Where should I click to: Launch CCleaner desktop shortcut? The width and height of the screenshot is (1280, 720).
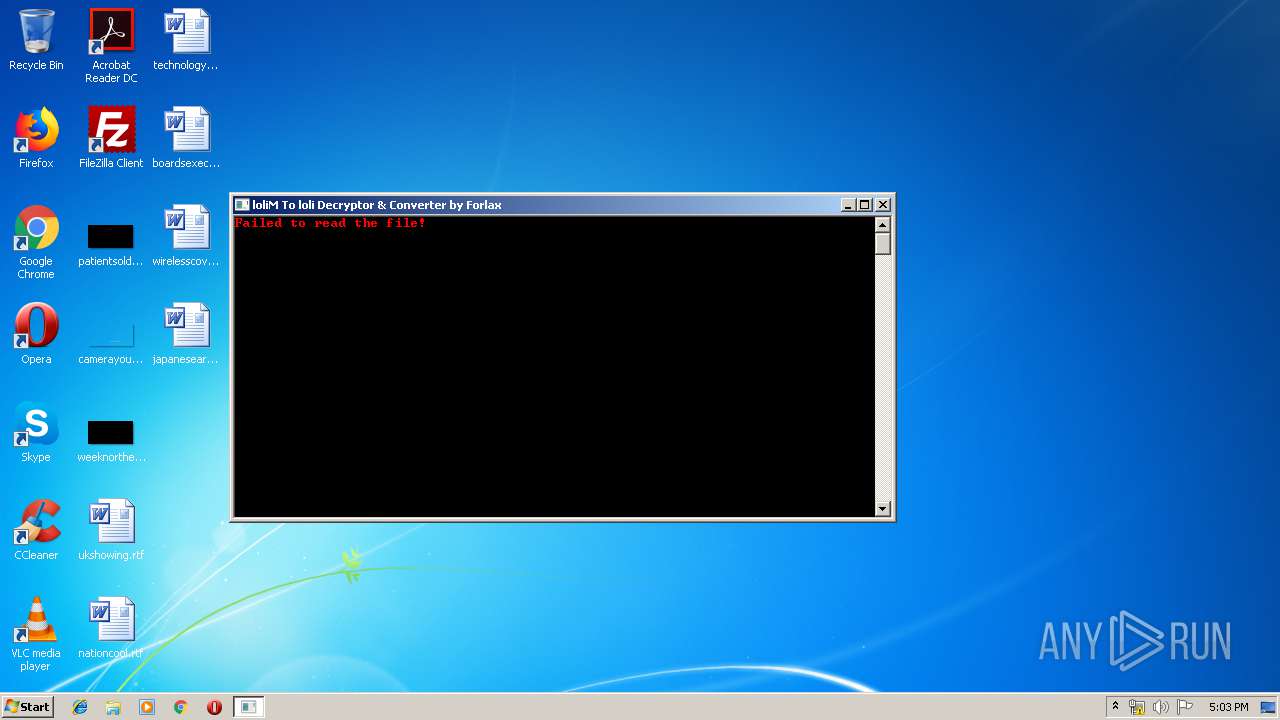[x=36, y=530]
